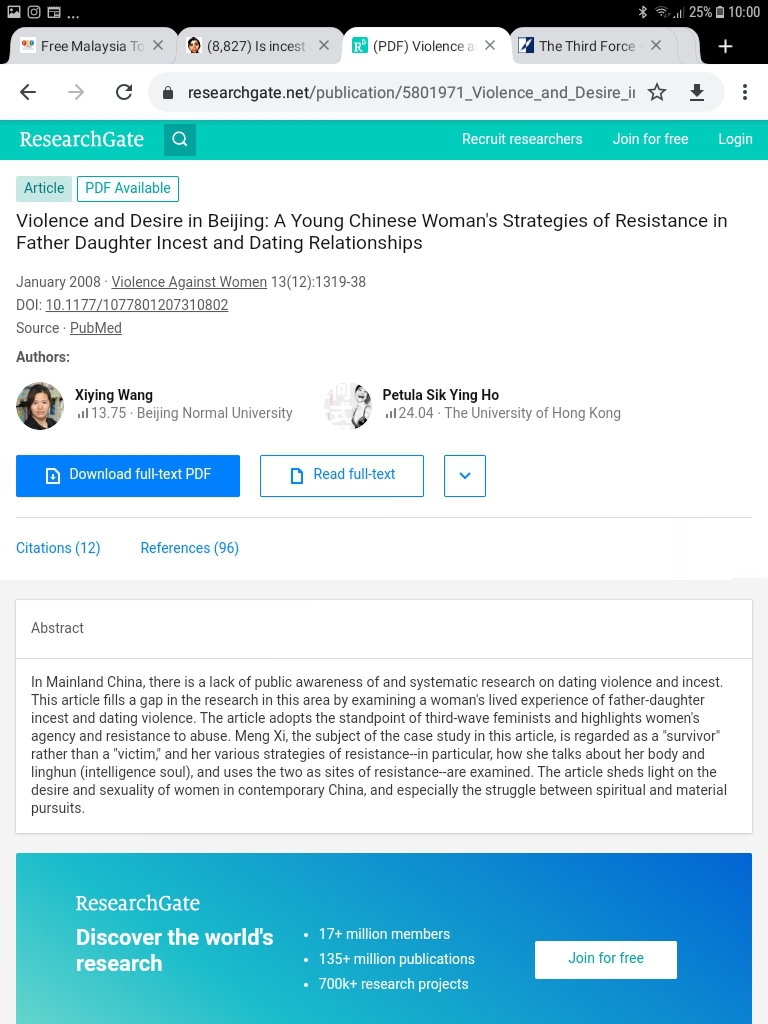Tap the browser download icon
This screenshot has width=768, height=1024.
click(x=697, y=92)
